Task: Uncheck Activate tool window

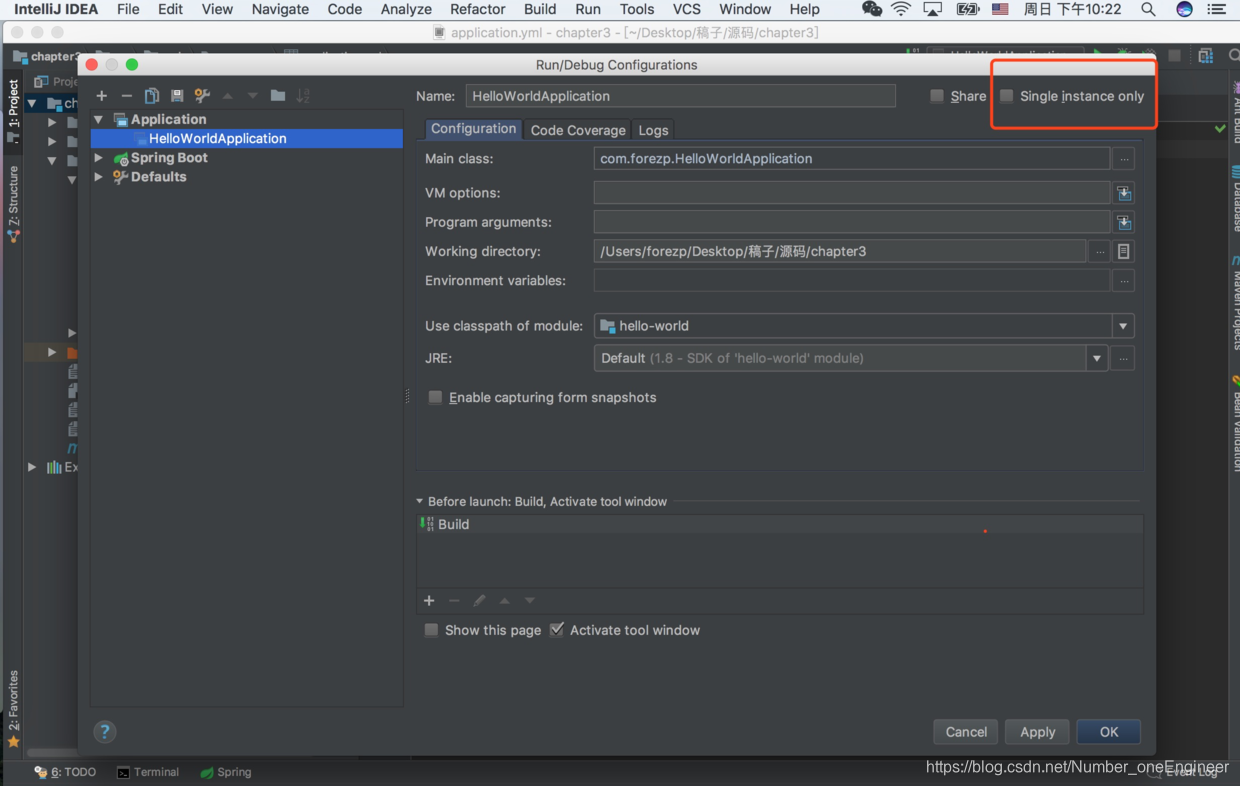Action: tap(557, 630)
